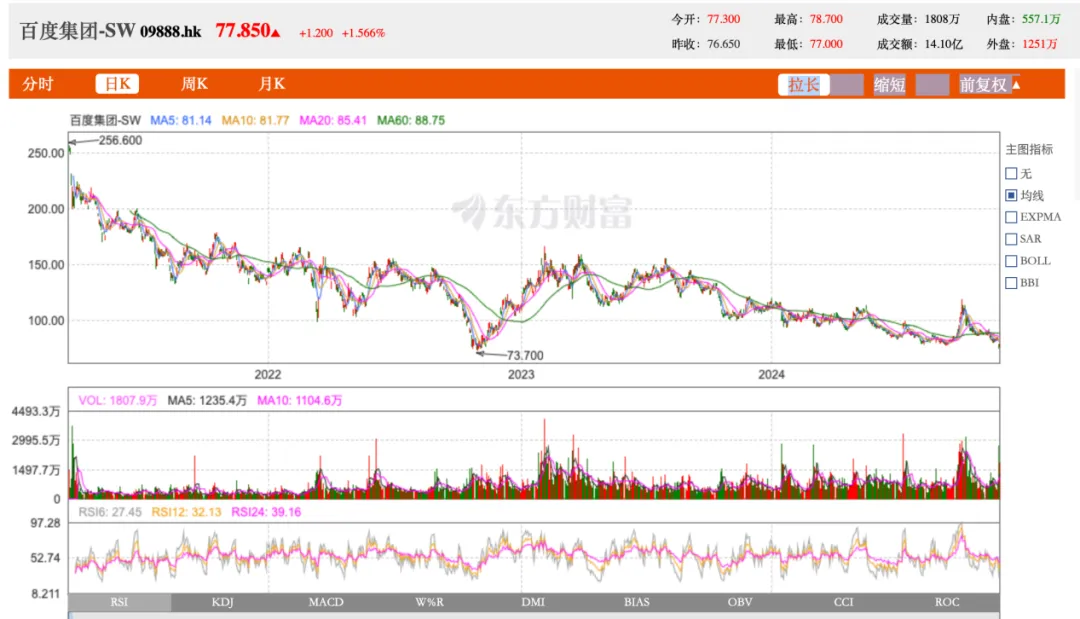Click the +1.566% change percentage
The width and height of the screenshot is (1080, 619).
point(363,33)
